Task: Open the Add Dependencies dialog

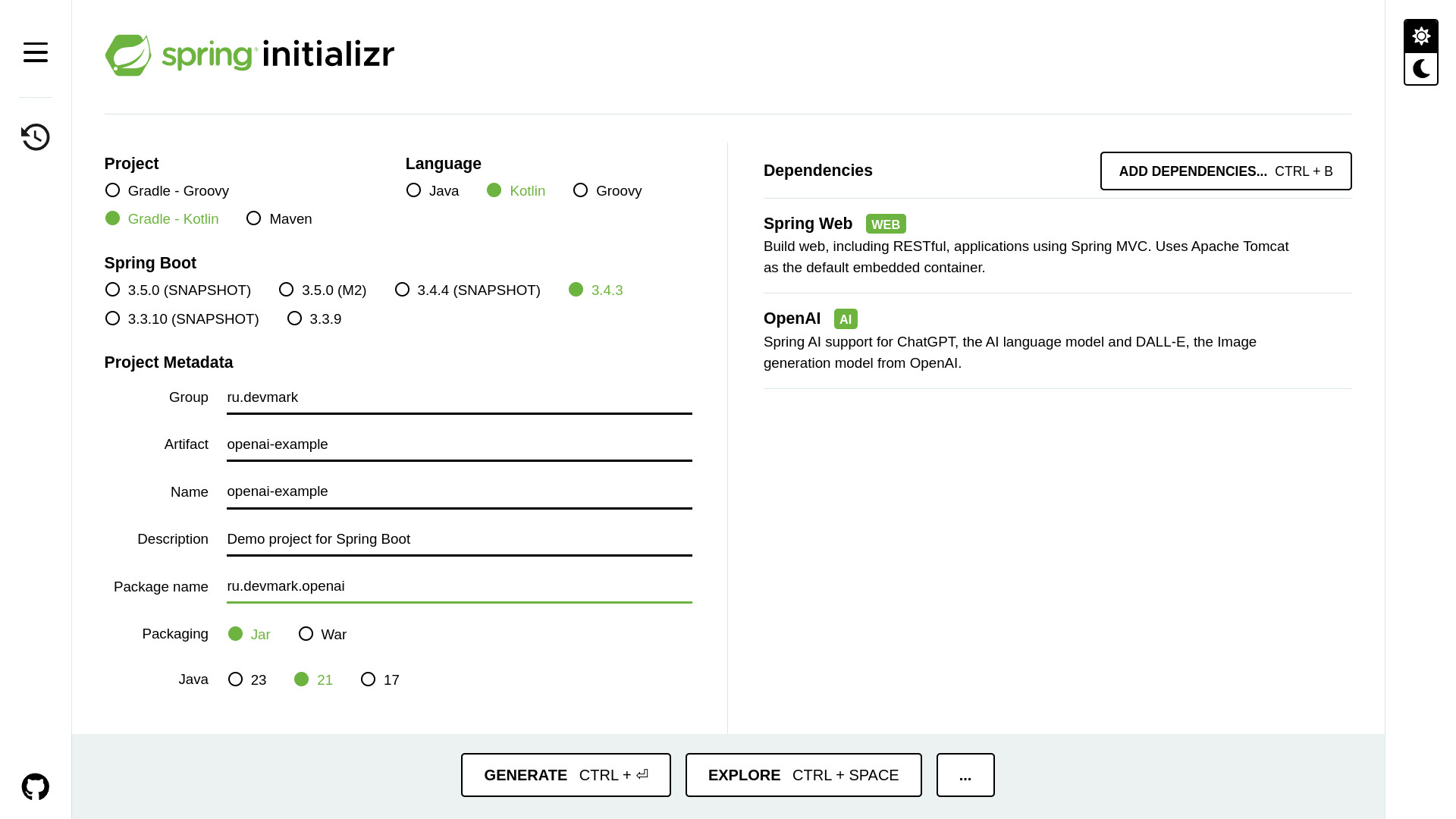Action: 1225,171
